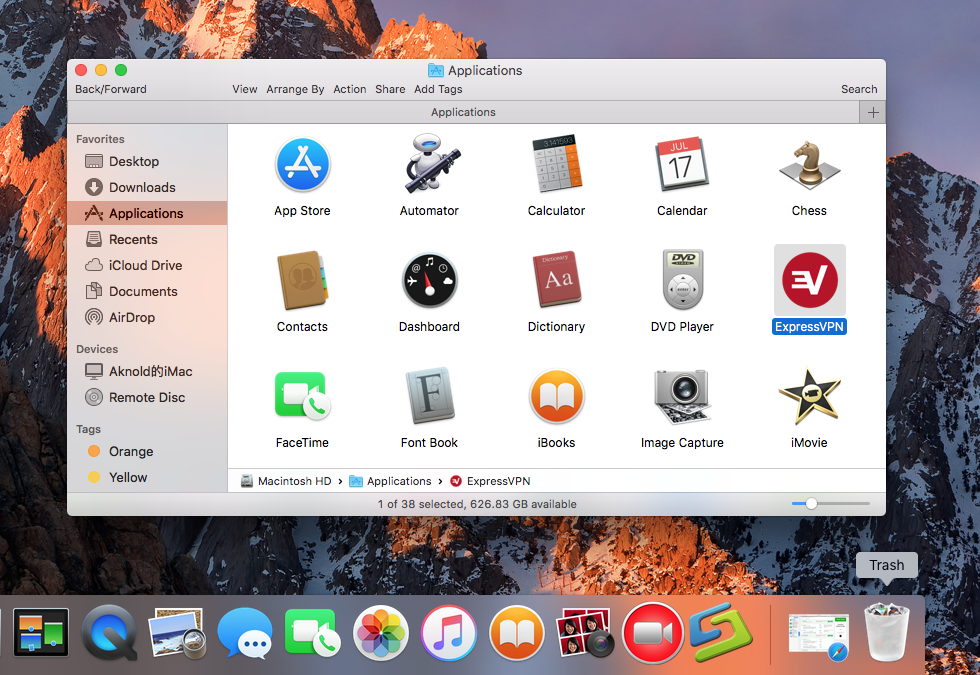
Task: Launch QuickTime Player from the Dock
Action: 110,632
